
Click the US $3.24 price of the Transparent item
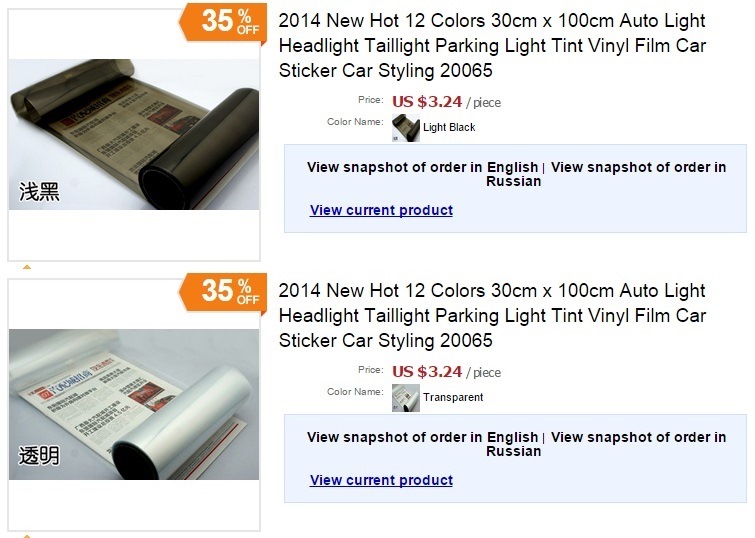427,372
